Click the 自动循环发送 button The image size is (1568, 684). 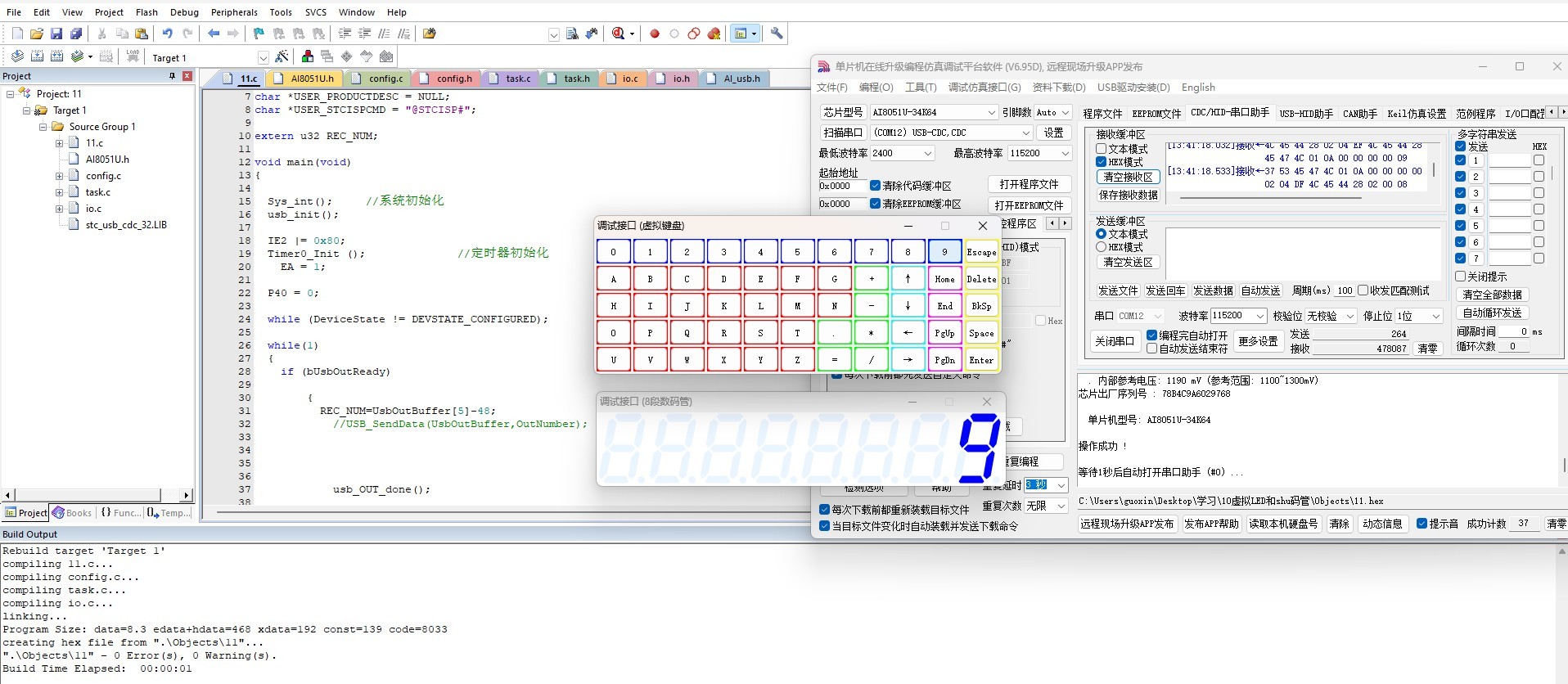1492,313
